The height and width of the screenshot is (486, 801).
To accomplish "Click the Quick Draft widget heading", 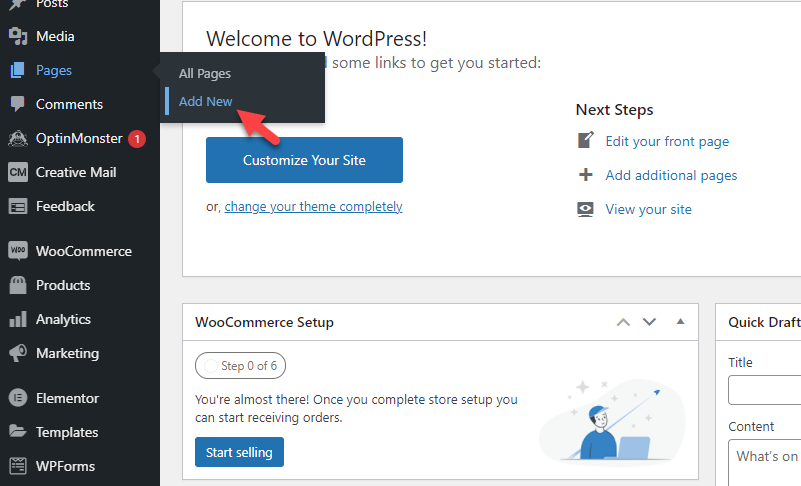I will (x=765, y=322).
